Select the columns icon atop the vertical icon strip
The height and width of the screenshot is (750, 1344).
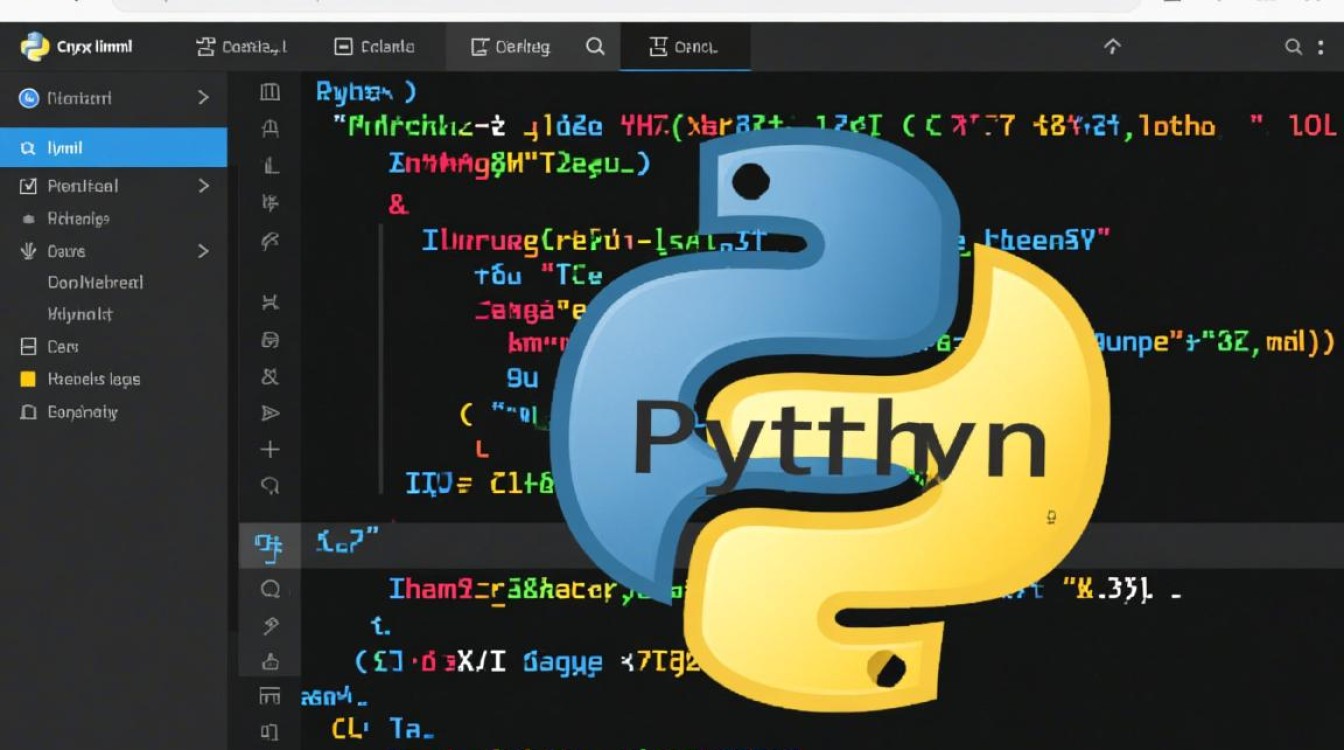(269, 92)
